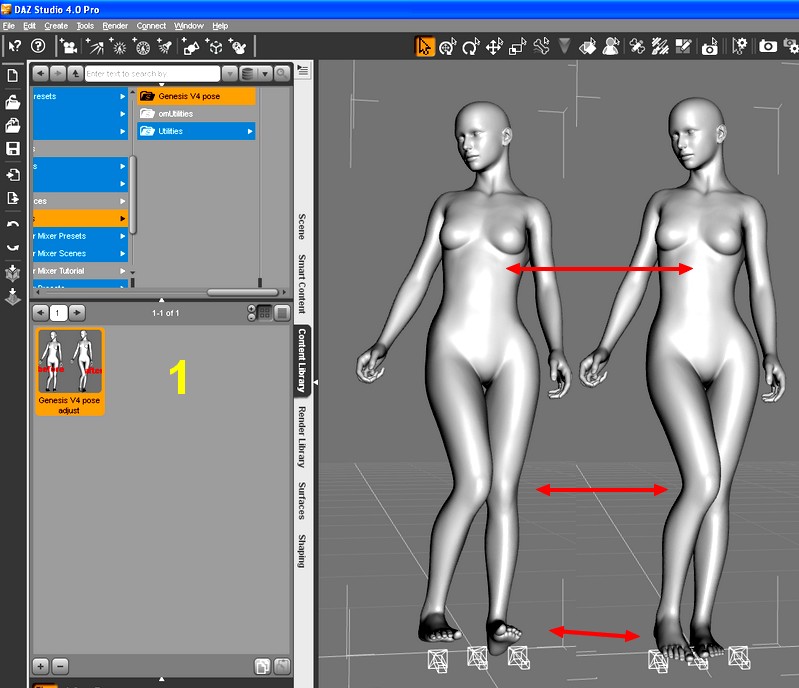Open the Edit menu
Viewport: 799px width, 688px height.
tap(30, 26)
